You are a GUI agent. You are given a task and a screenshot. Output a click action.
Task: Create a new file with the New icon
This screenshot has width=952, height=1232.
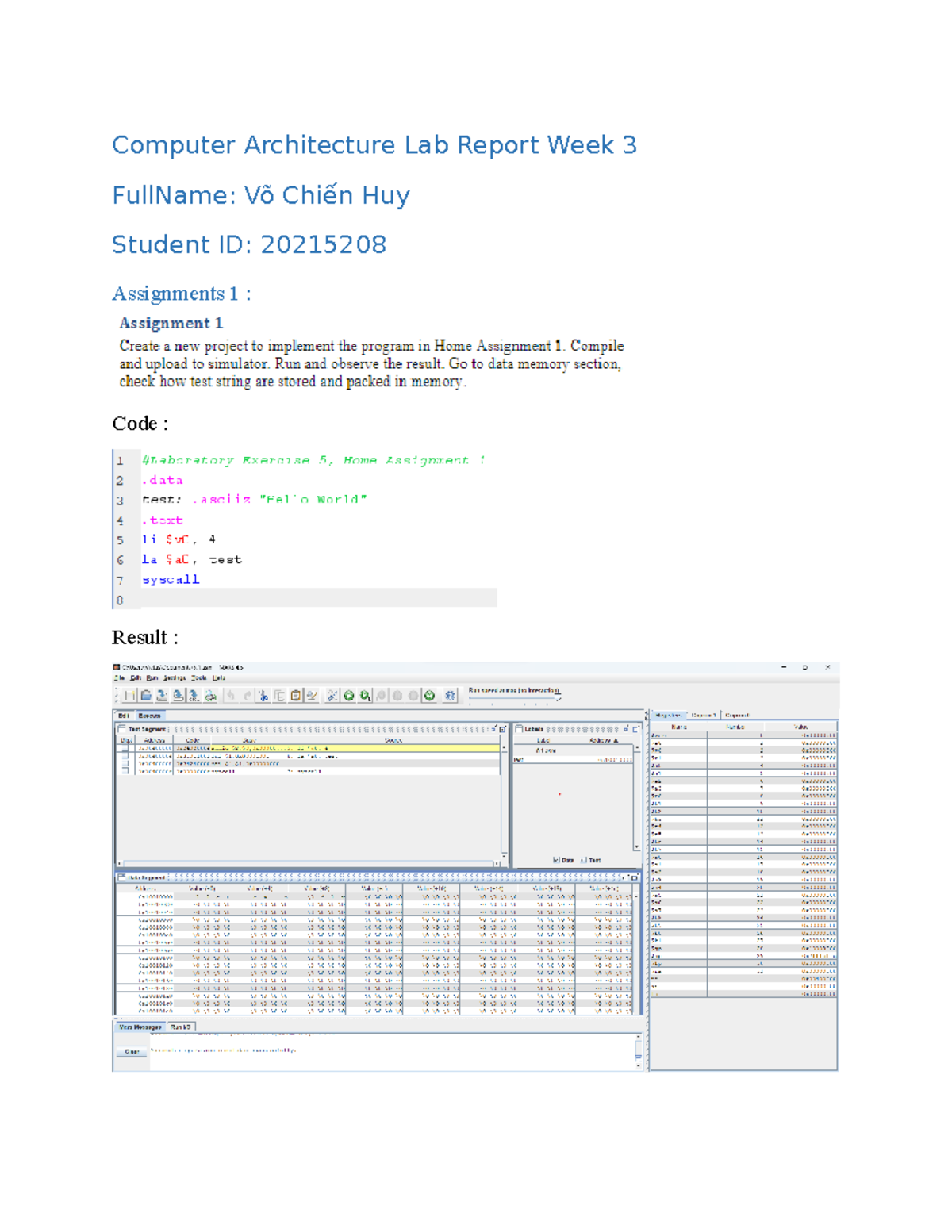[x=129, y=696]
